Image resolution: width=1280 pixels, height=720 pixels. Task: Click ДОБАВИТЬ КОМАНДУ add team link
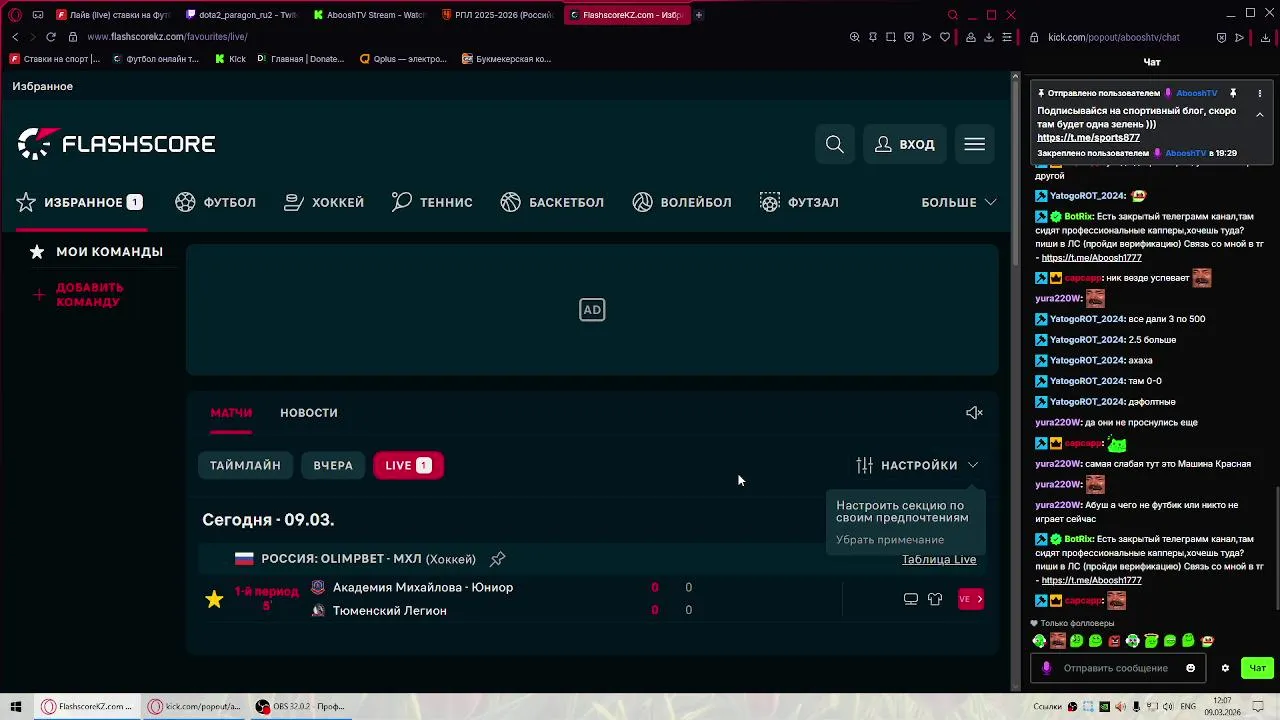pos(79,294)
